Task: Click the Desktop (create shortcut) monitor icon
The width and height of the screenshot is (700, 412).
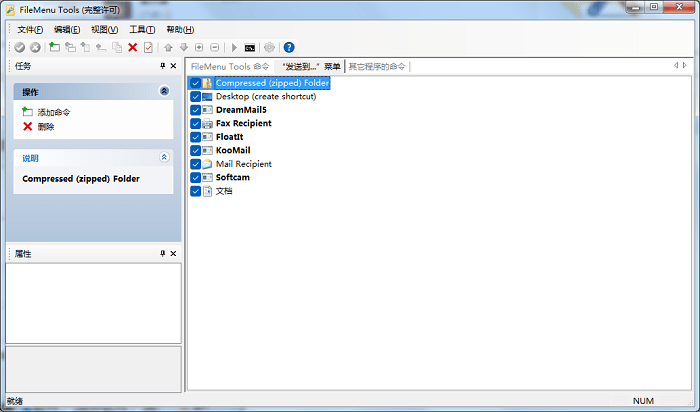Action: tap(207, 97)
